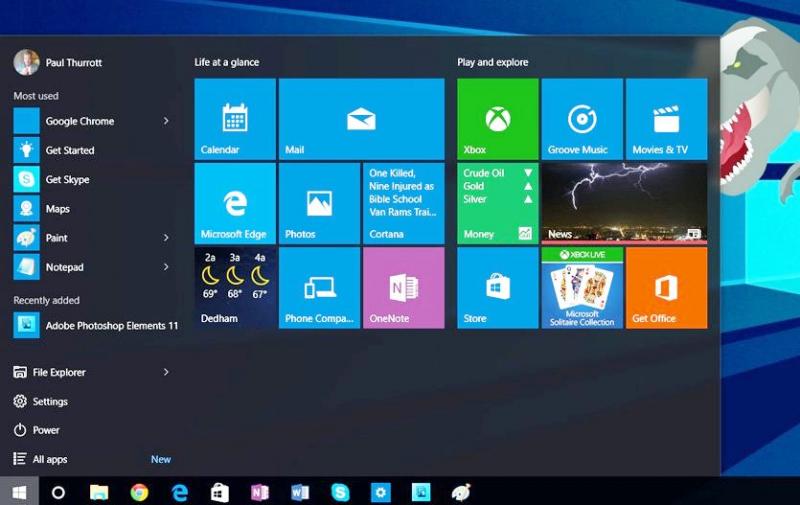Open Cortana circle on taskbar

59,492
